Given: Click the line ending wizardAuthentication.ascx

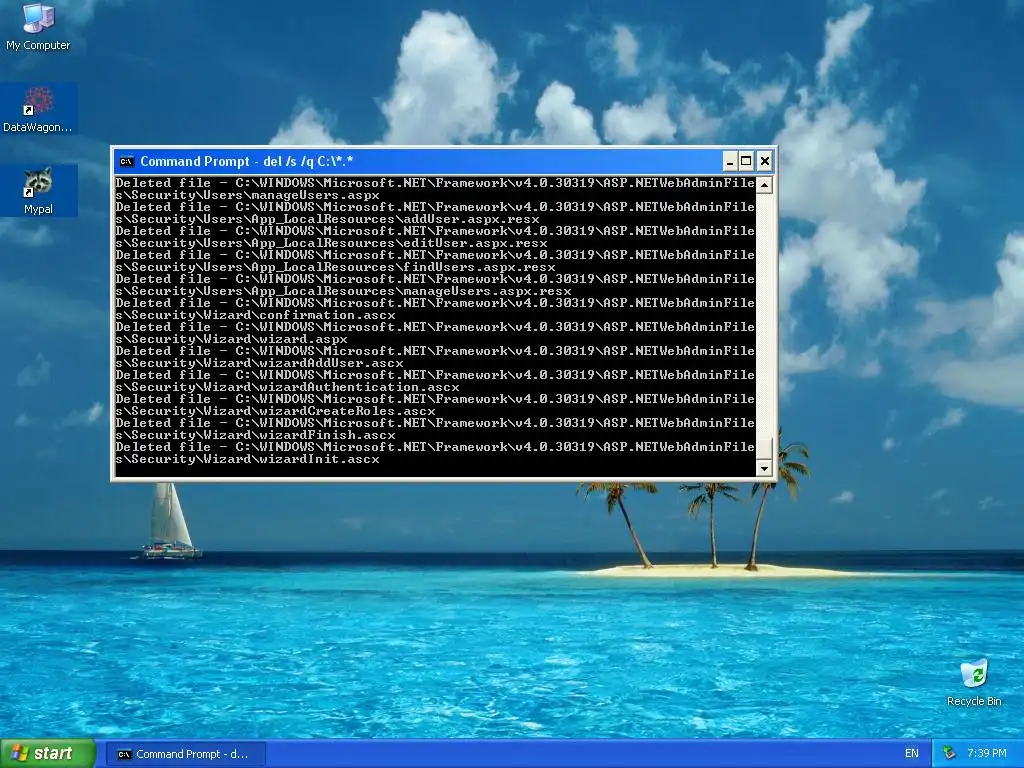Looking at the screenshot, I should 287,387.
